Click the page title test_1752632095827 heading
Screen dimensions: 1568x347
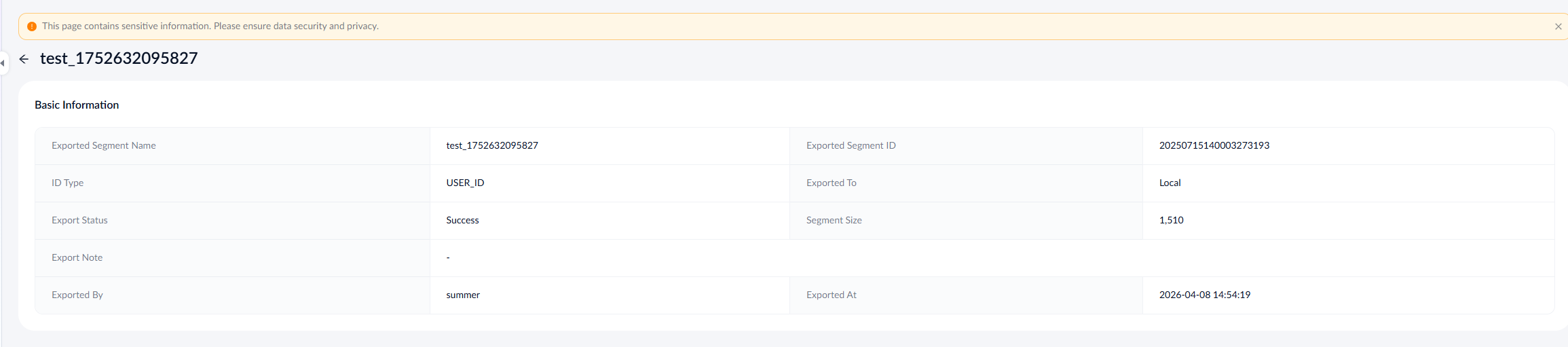pos(119,58)
